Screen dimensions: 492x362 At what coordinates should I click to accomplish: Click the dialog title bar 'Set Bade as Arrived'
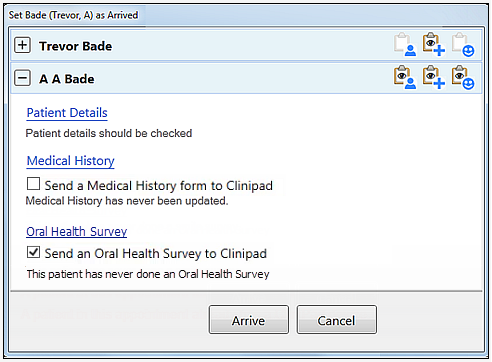tap(73, 15)
